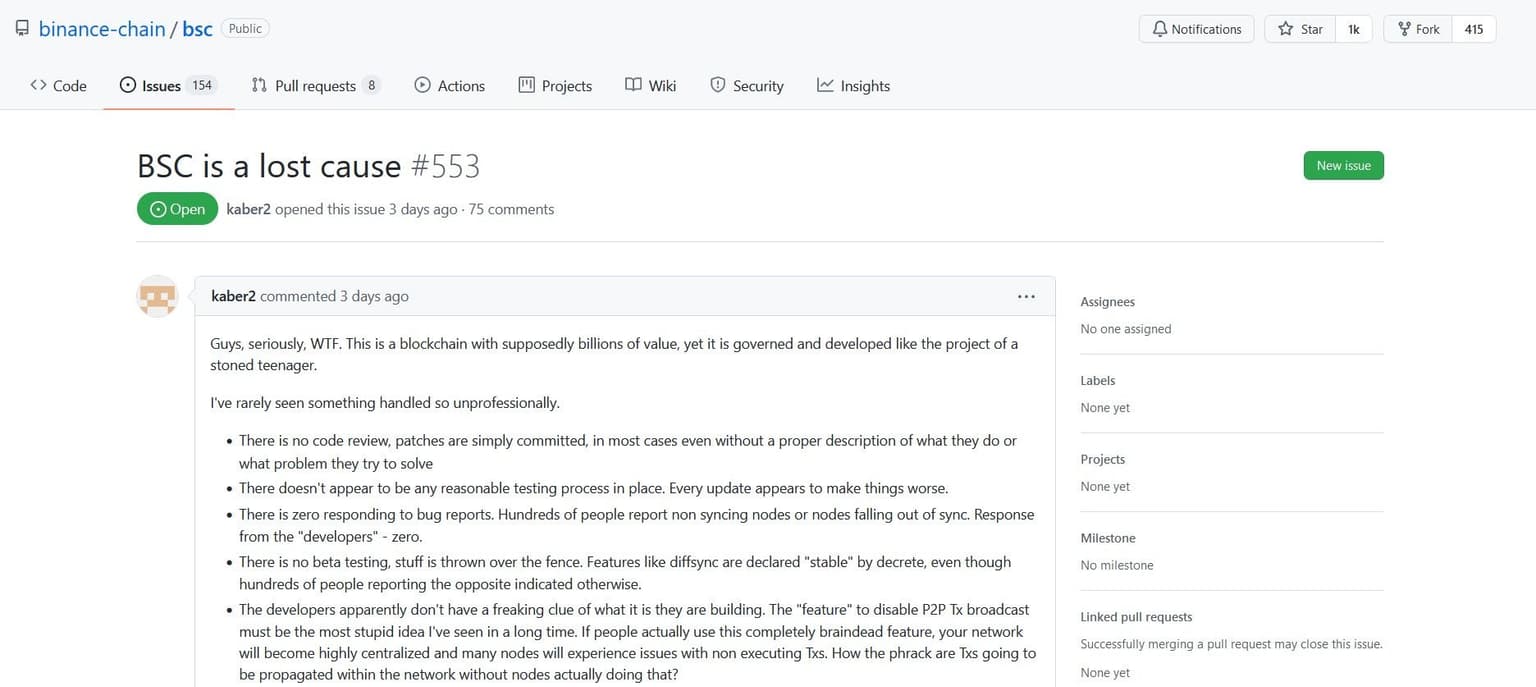Select the Issues tab
Viewport: 1536px width, 687px height.
pyautogui.click(x=161, y=86)
